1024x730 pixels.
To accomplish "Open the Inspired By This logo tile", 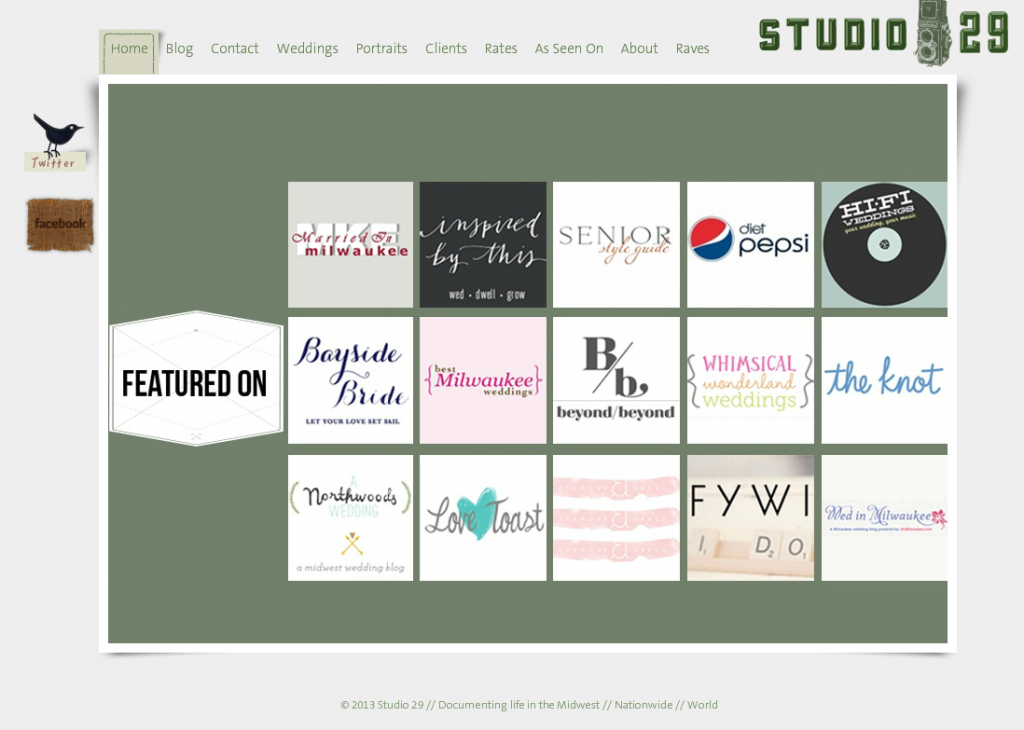I will pyautogui.click(x=483, y=245).
